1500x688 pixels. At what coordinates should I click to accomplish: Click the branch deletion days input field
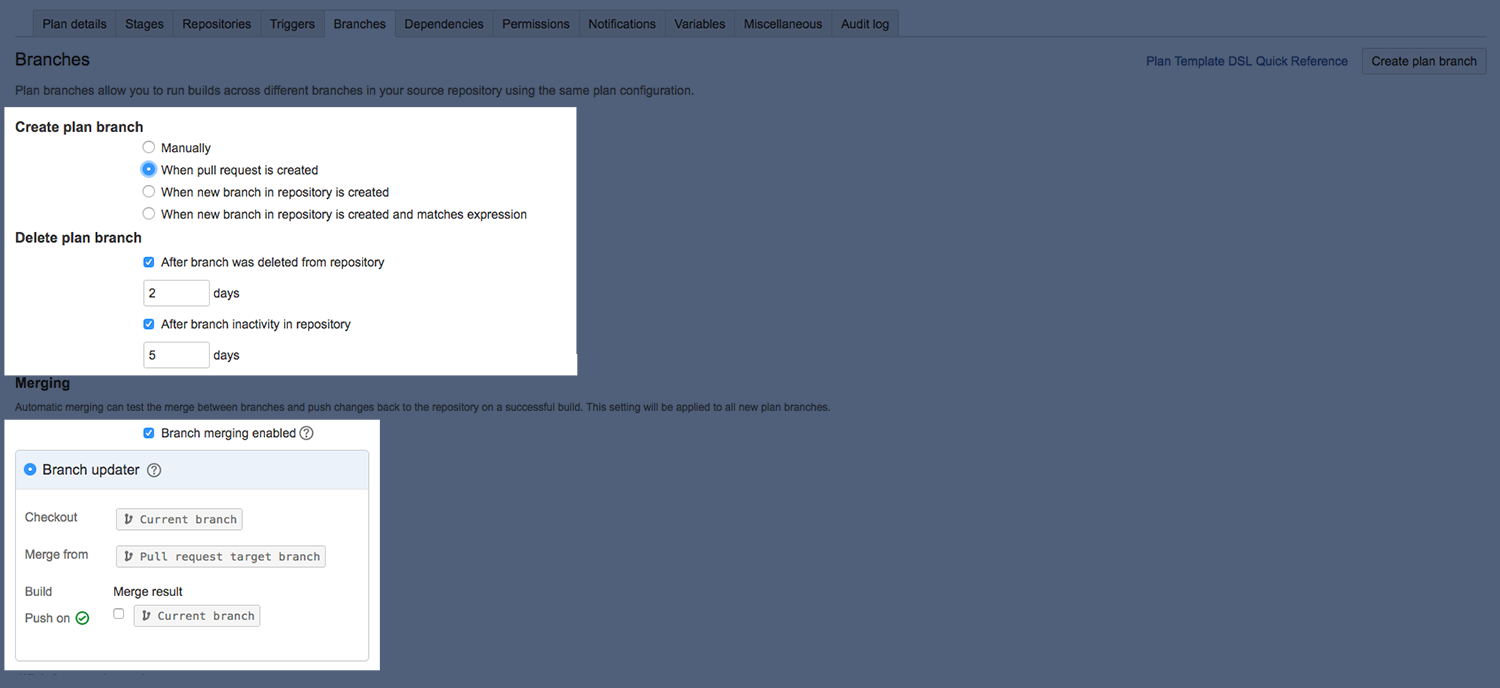tap(176, 293)
